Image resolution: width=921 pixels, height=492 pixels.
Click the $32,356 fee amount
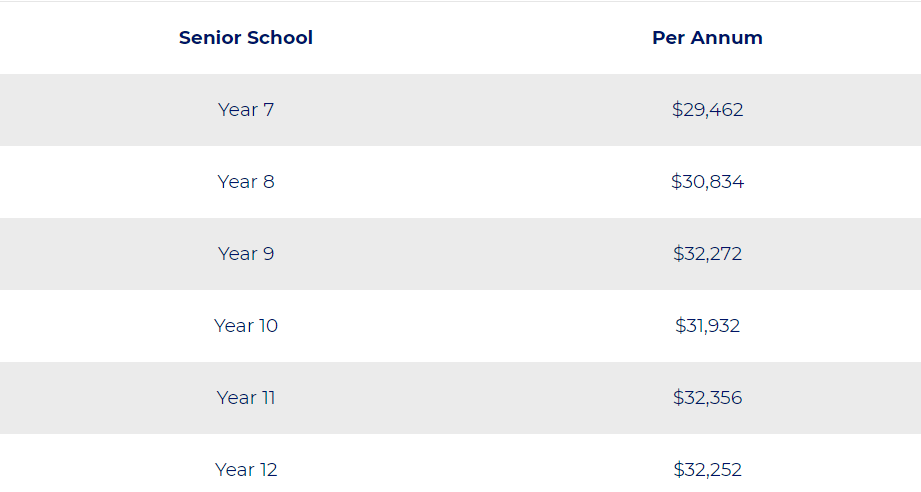pos(707,398)
